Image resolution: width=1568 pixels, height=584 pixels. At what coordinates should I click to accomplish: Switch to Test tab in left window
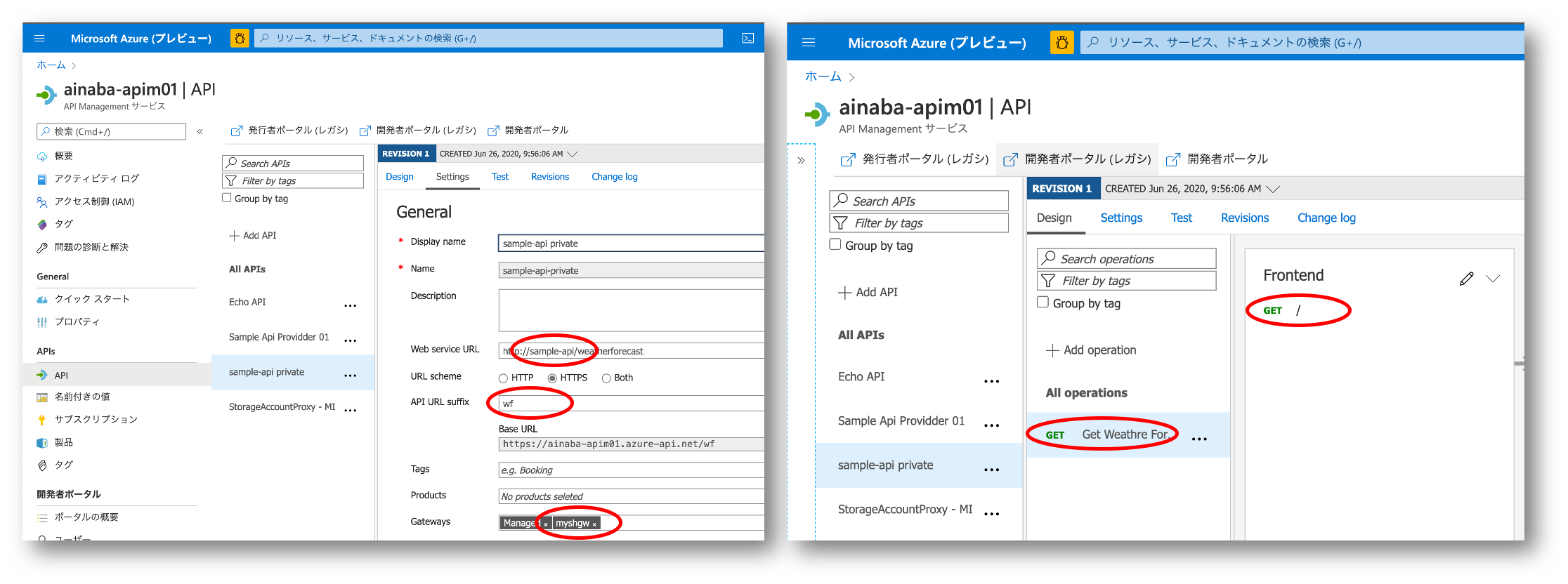pos(500,177)
